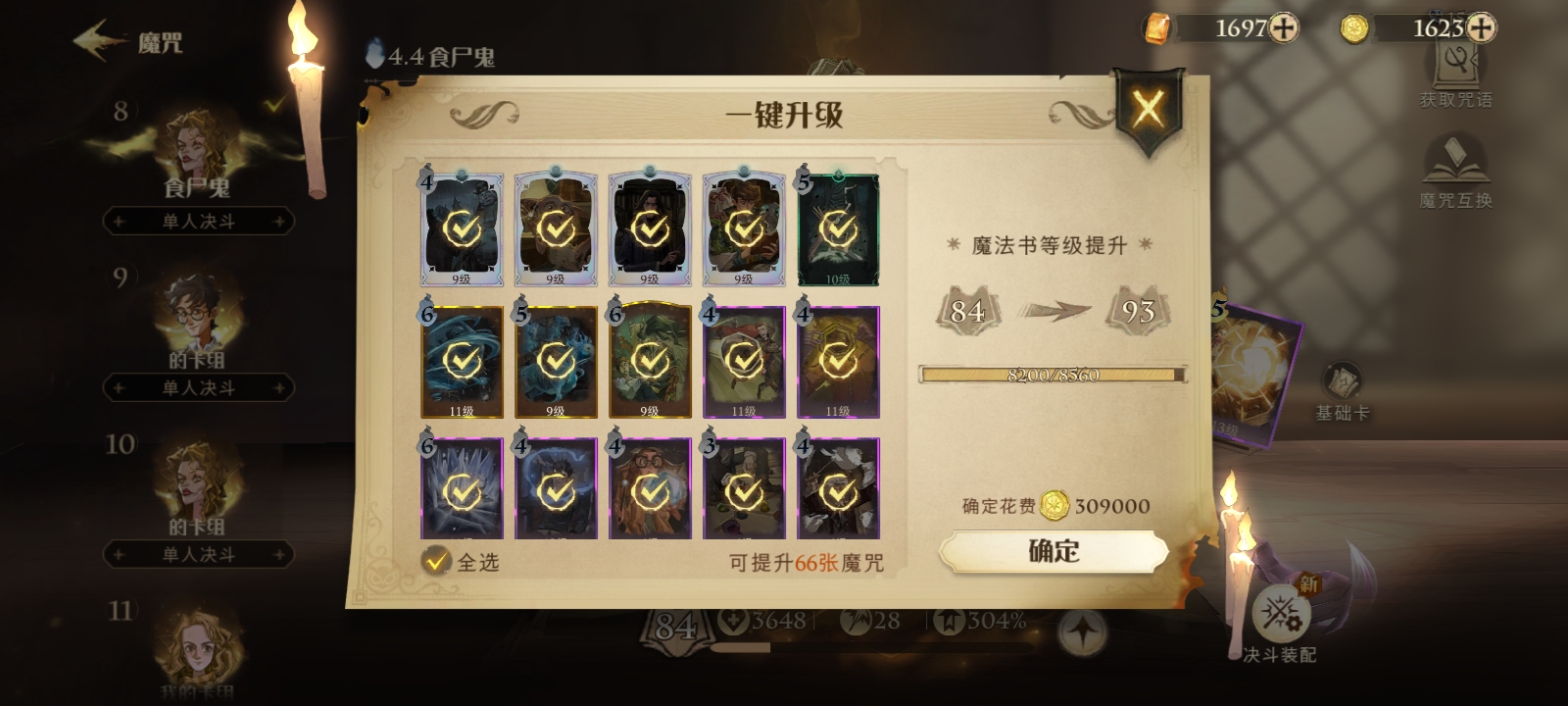Screen dimensions: 1568x706
Task: Deselect the first 11级 card in middle row
Action: 462,361
